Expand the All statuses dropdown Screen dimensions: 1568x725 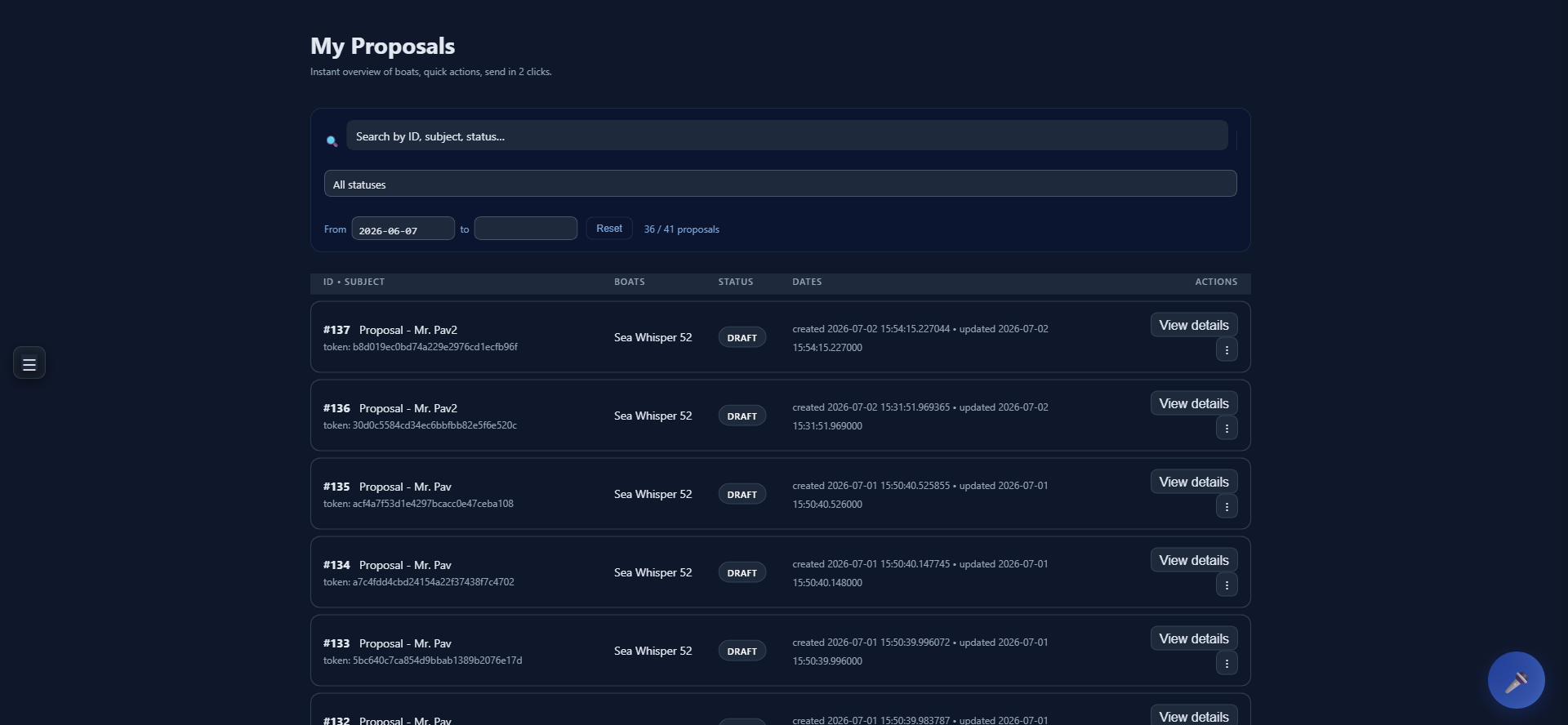point(780,184)
